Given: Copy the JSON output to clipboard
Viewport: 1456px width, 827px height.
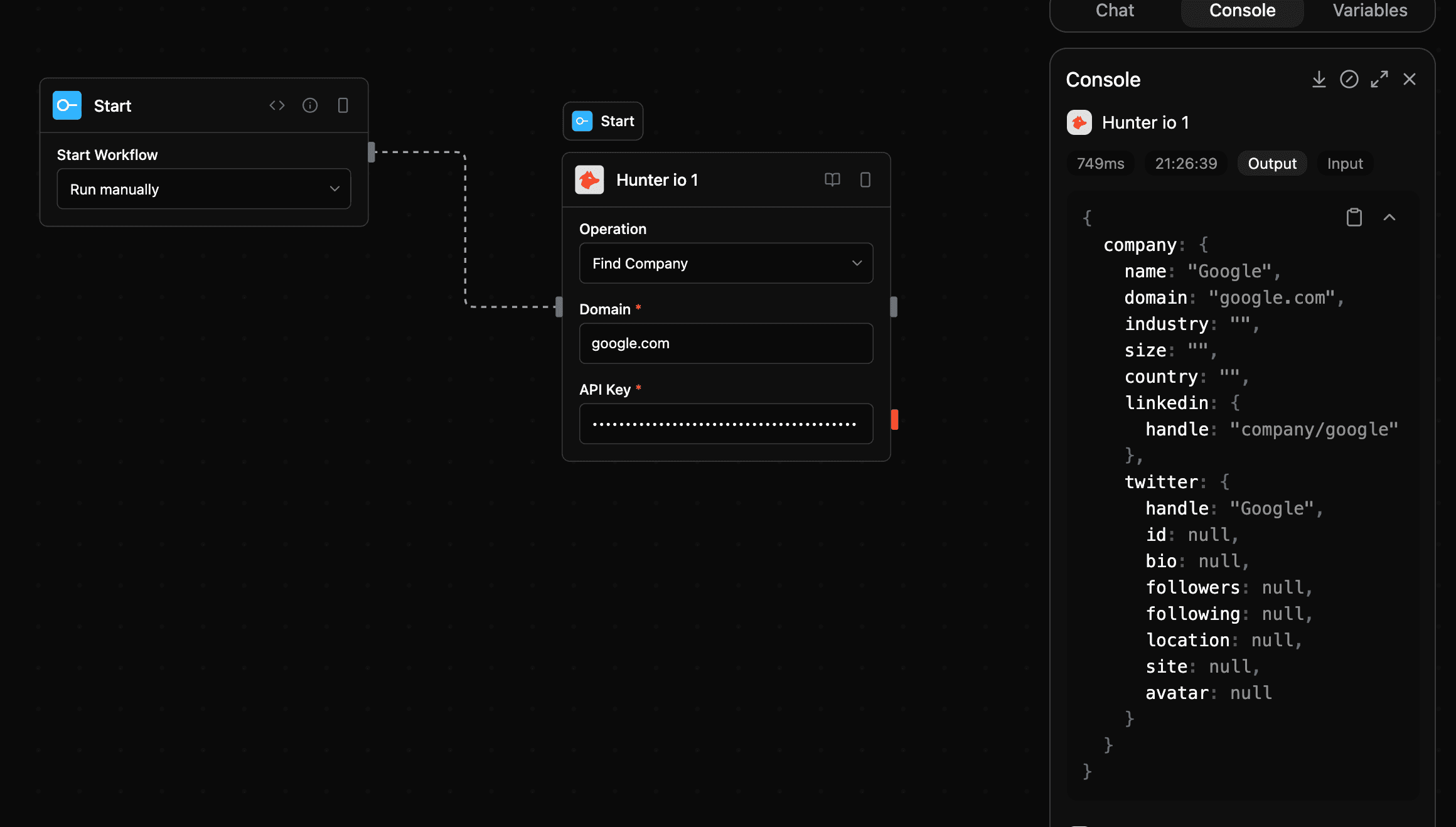Looking at the screenshot, I should point(1354,216).
